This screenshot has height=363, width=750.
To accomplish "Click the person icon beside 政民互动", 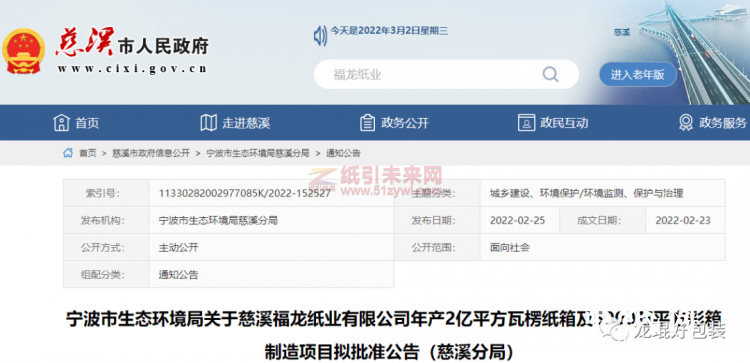I will 526,123.
